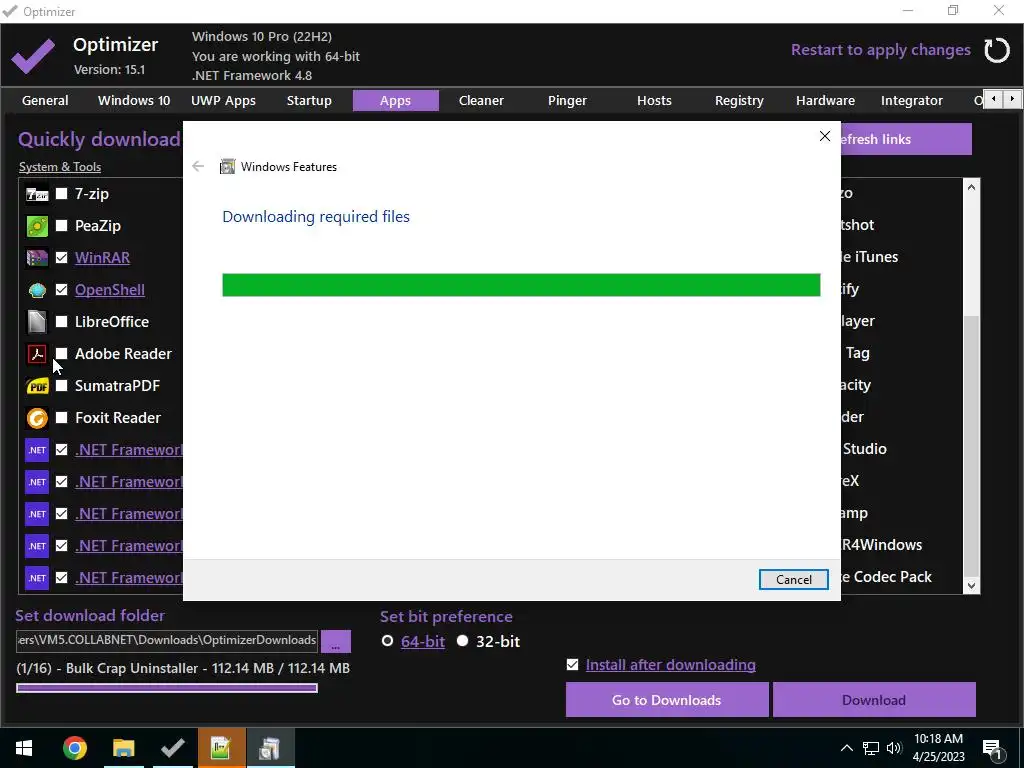
Task: Click the Adobe Reader app icon
Action: pos(37,354)
